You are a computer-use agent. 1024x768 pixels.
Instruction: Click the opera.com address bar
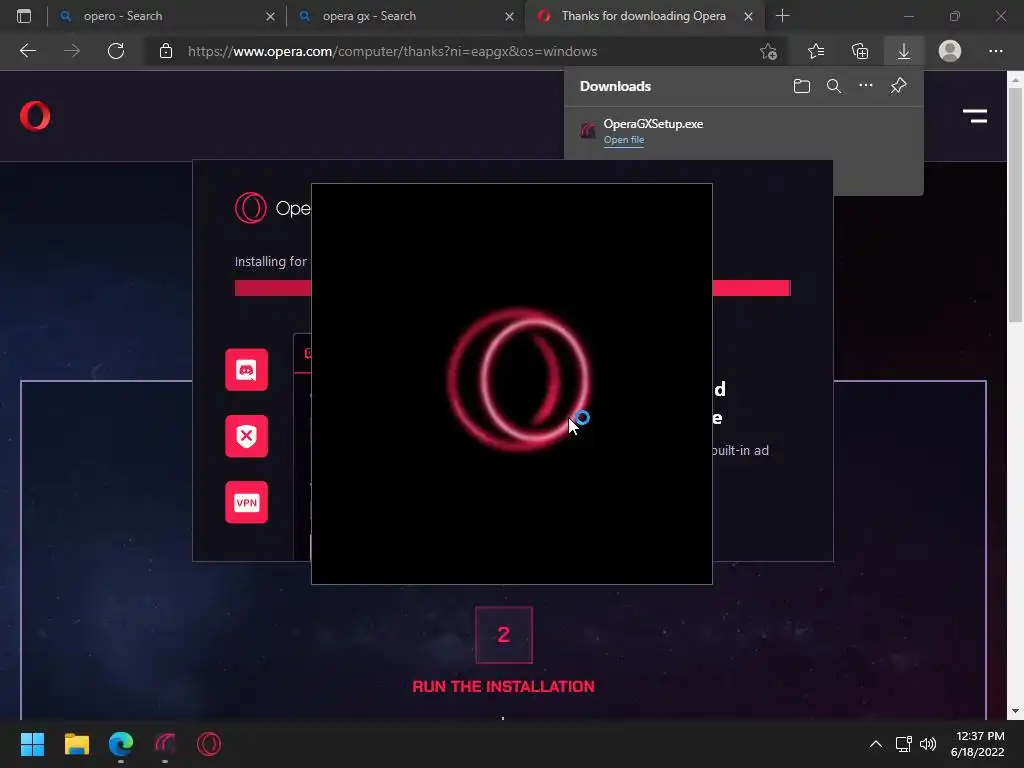click(x=392, y=51)
